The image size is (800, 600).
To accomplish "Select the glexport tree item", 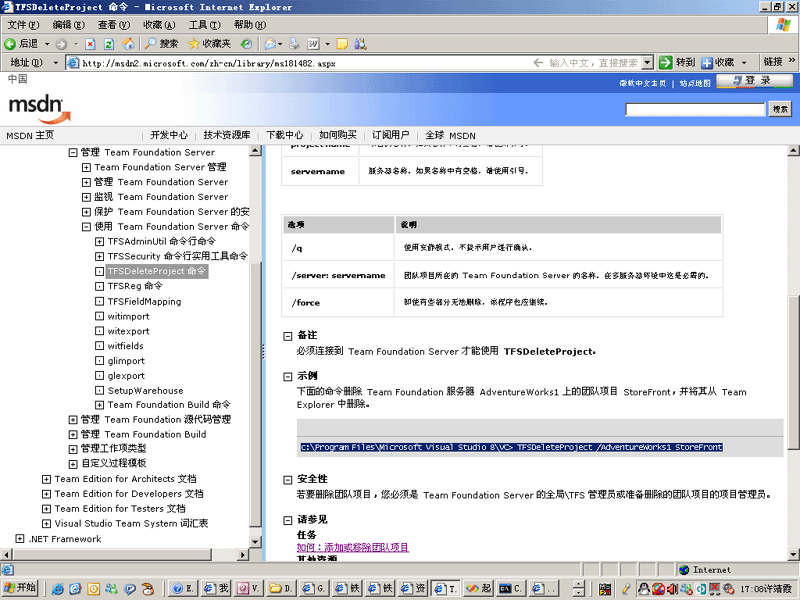I will coord(126,376).
